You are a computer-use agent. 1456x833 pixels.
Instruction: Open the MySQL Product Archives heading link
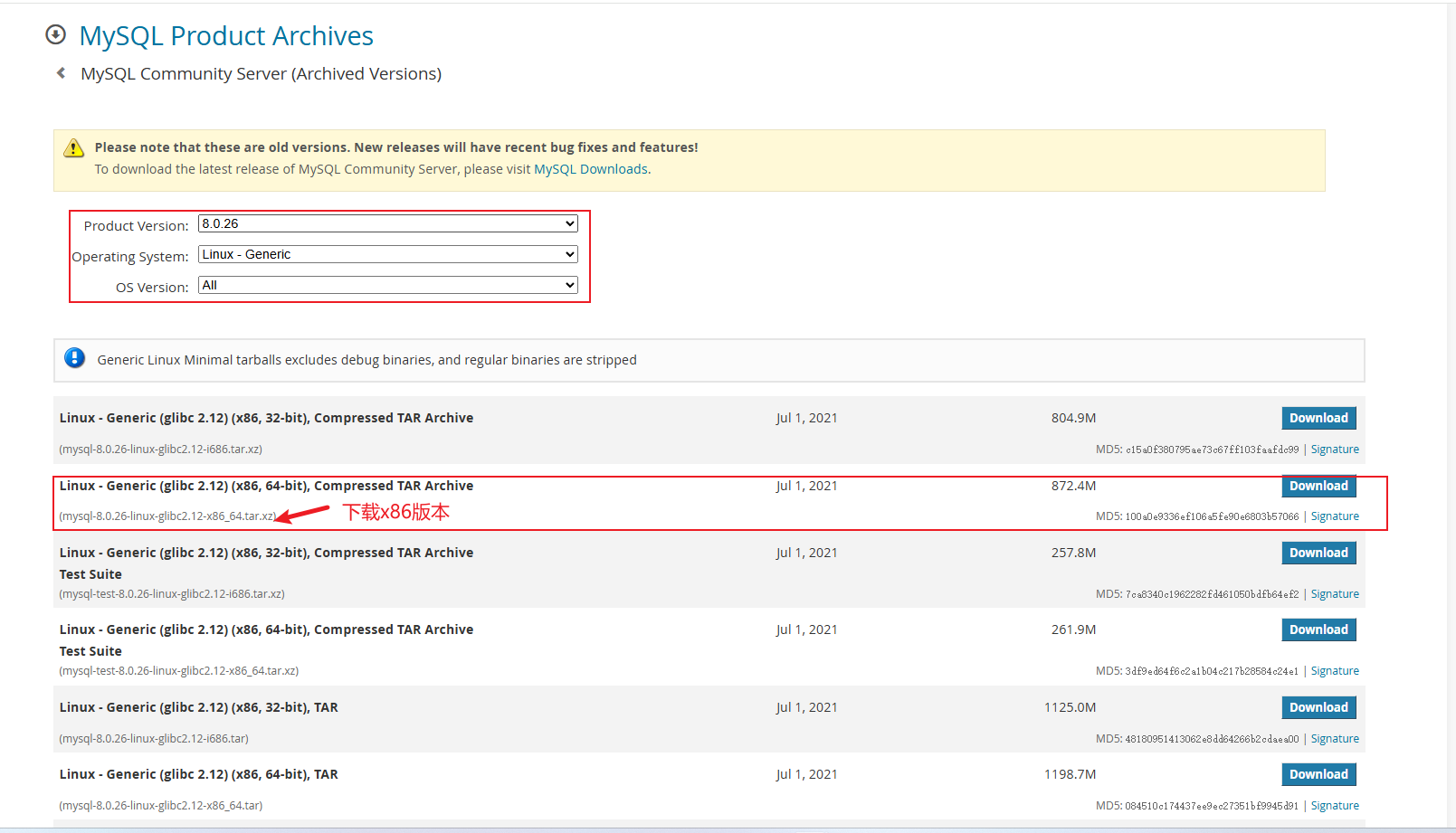(226, 36)
